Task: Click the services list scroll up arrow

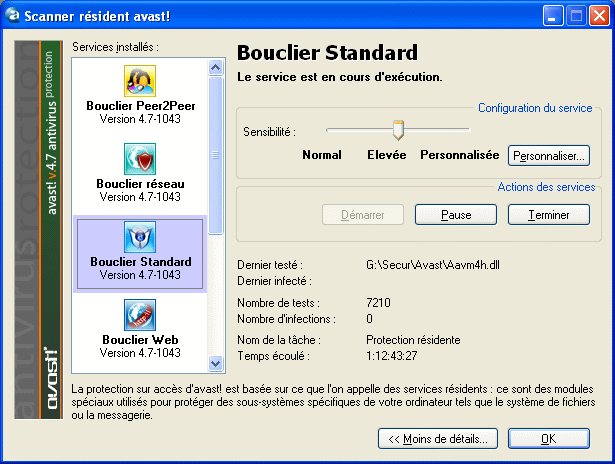Action: (215, 67)
